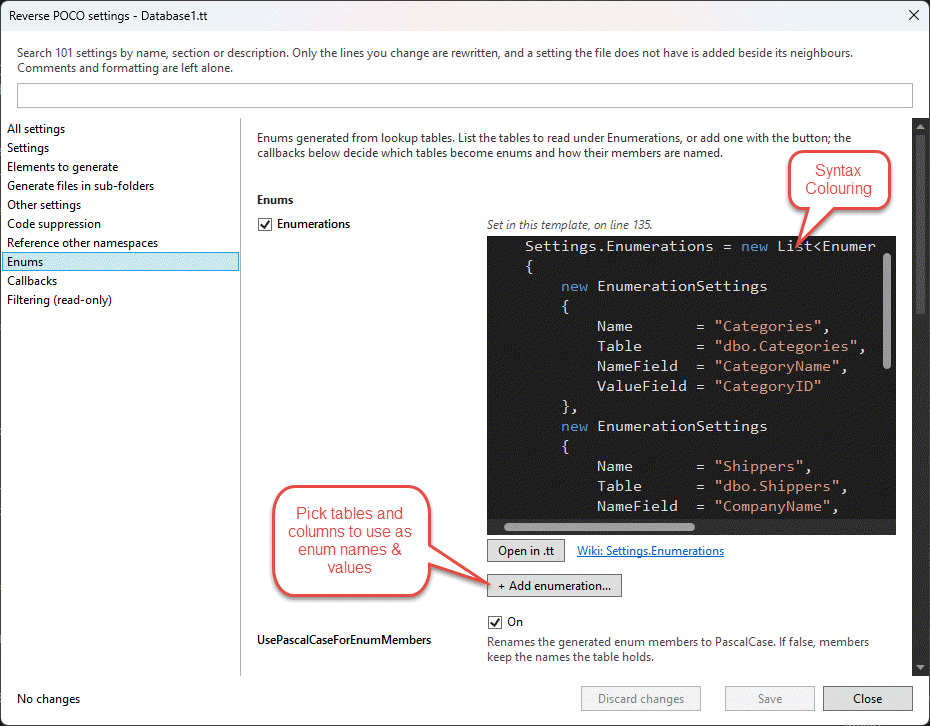Click the "CategoryName" string in code
Viewport: 930px width, 726px height.
pyautogui.click(x=776, y=366)
